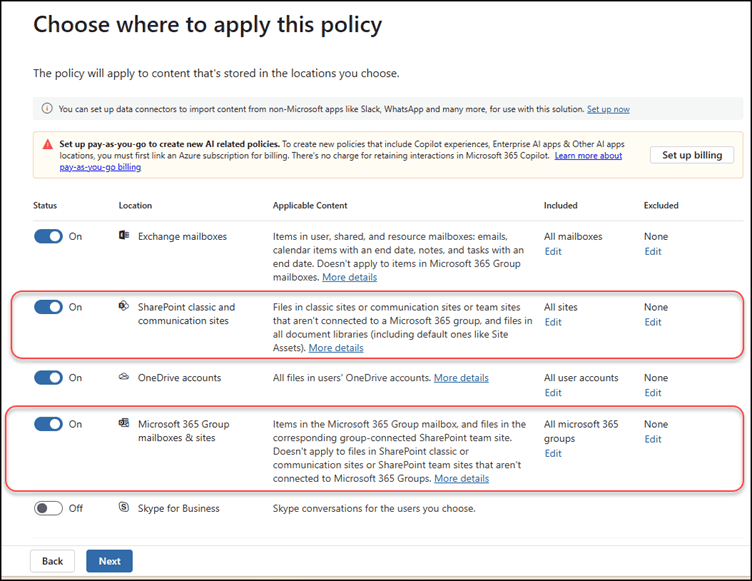Turn off SharePoint classic sites toggle
Viewport: 752px width, 581px height.
(48, 307)
